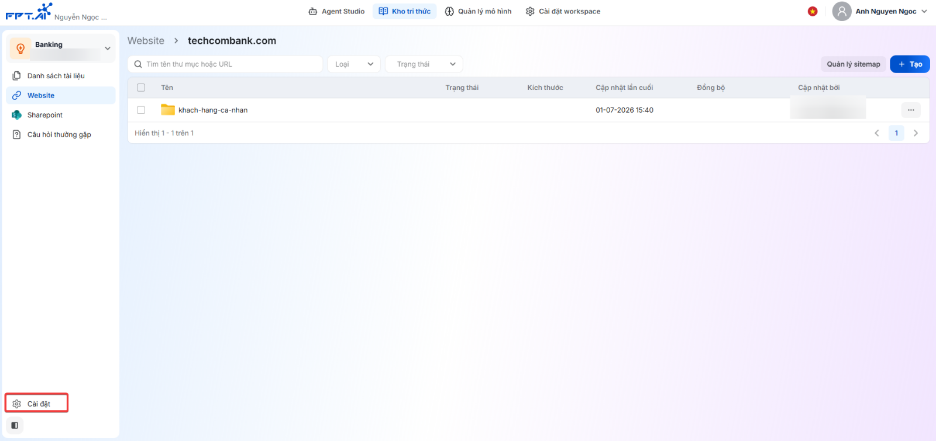The width and height of the screenshot is (936, 441).
Task: Go to next page arrow
Action: [x=916, y=133]
